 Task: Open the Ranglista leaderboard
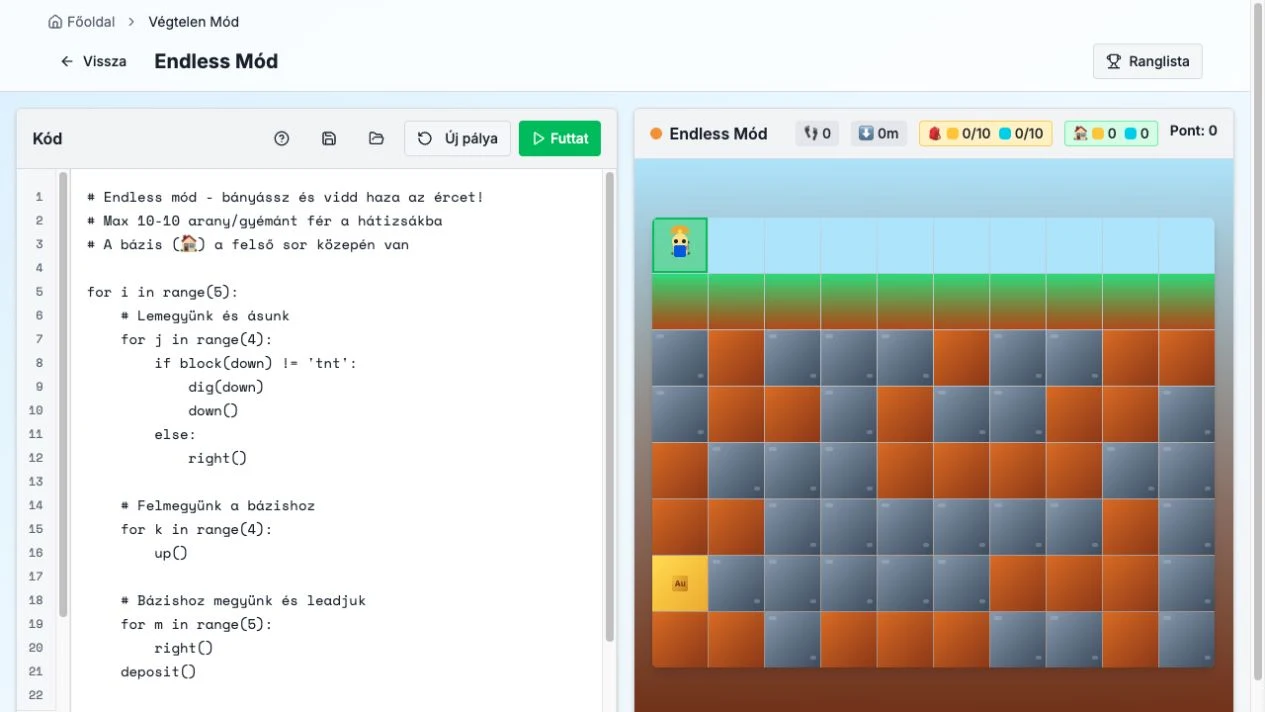pos(1148,61)
